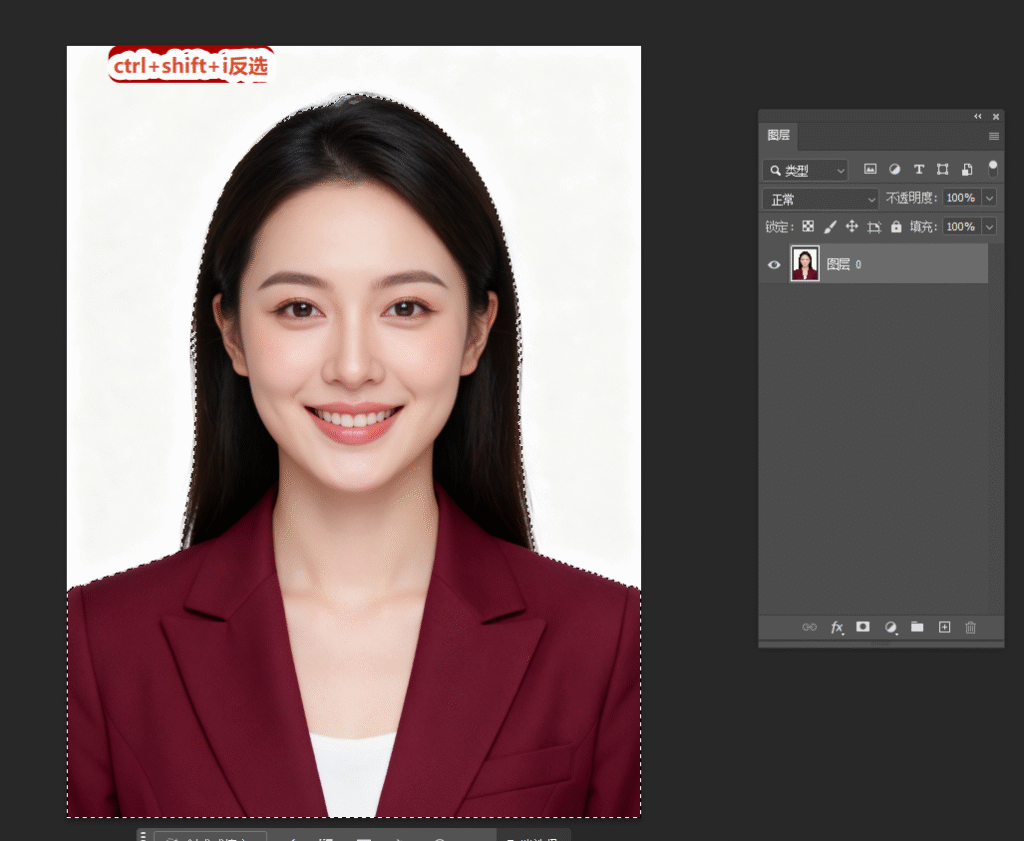Lock all with the padlock icon
Viewport: 1024px width, 841px height.
[x=896, y=227]
